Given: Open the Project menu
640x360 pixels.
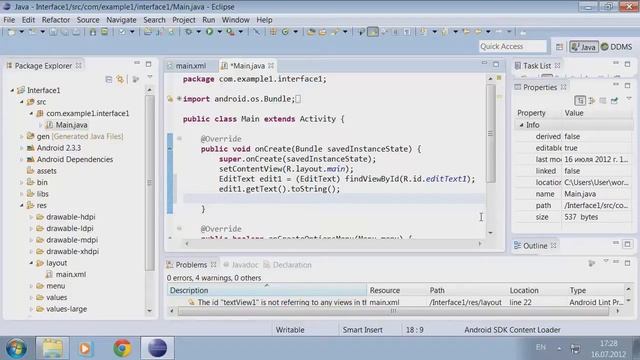Looking at the screenshot, I should (x=184, y=20).
